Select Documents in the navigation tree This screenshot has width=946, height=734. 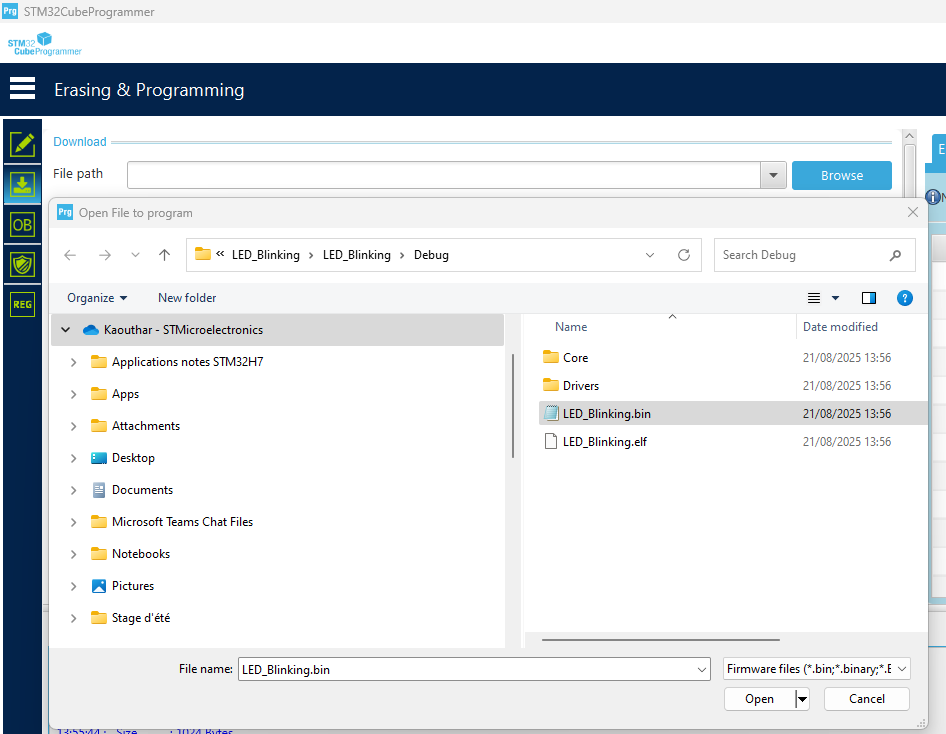142,490
